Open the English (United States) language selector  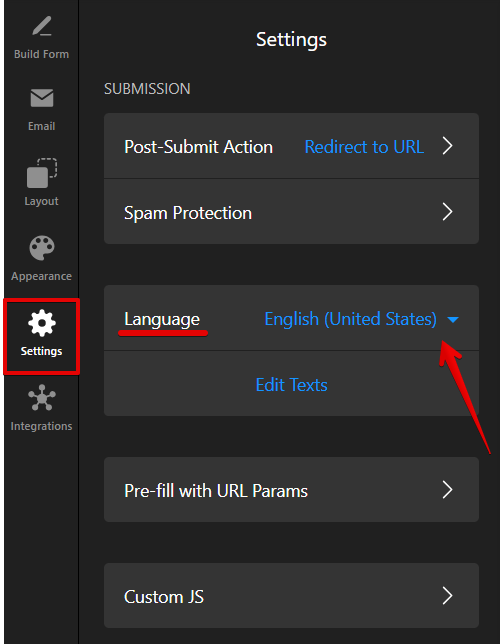[350, 319]
